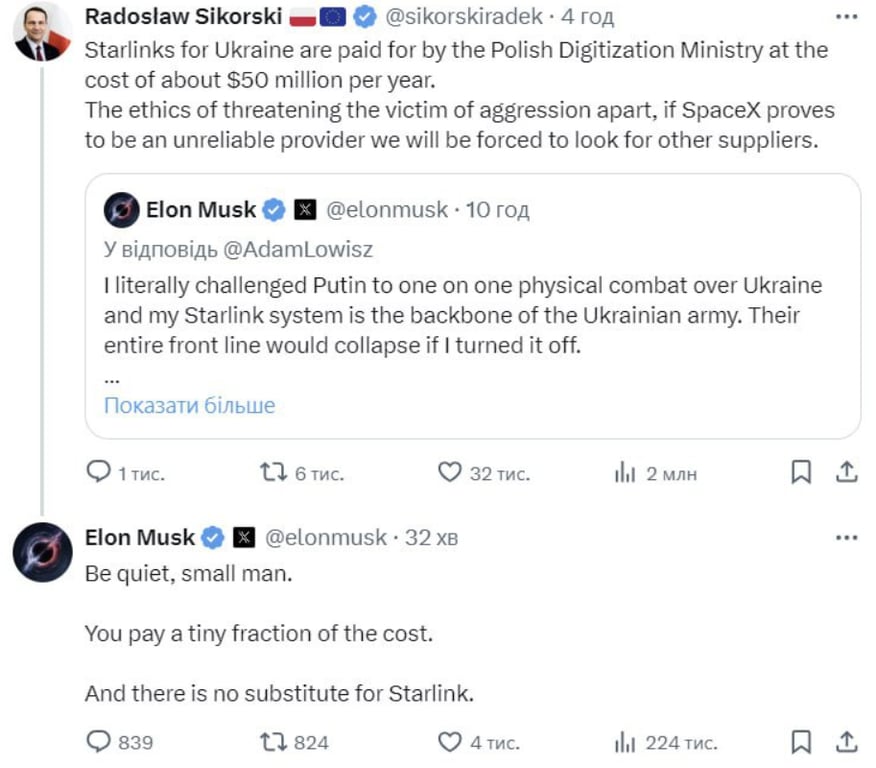
Task: Click the X affiliation badge next to @elonmusk
Action: point(243,537)
